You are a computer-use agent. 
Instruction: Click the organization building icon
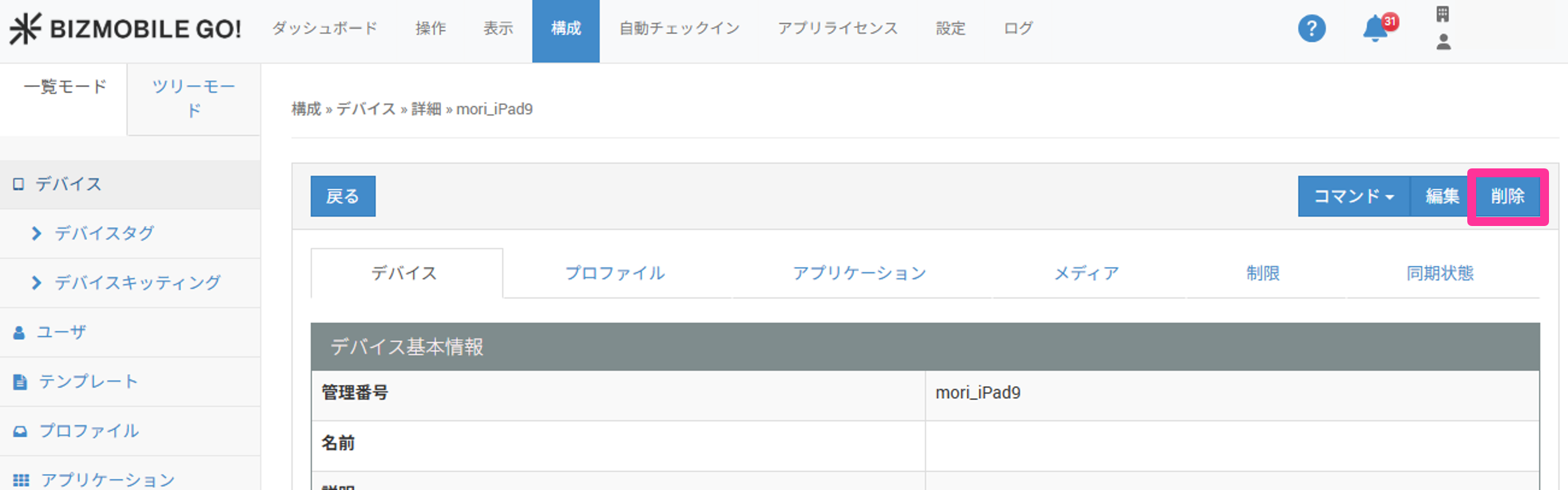[x=1443, y=14]
